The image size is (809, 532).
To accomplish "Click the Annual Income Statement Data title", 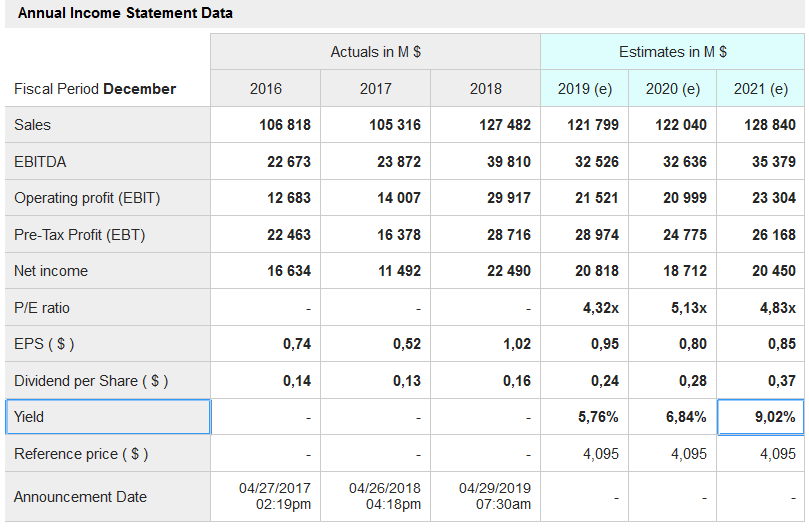I will coord(126,13).
